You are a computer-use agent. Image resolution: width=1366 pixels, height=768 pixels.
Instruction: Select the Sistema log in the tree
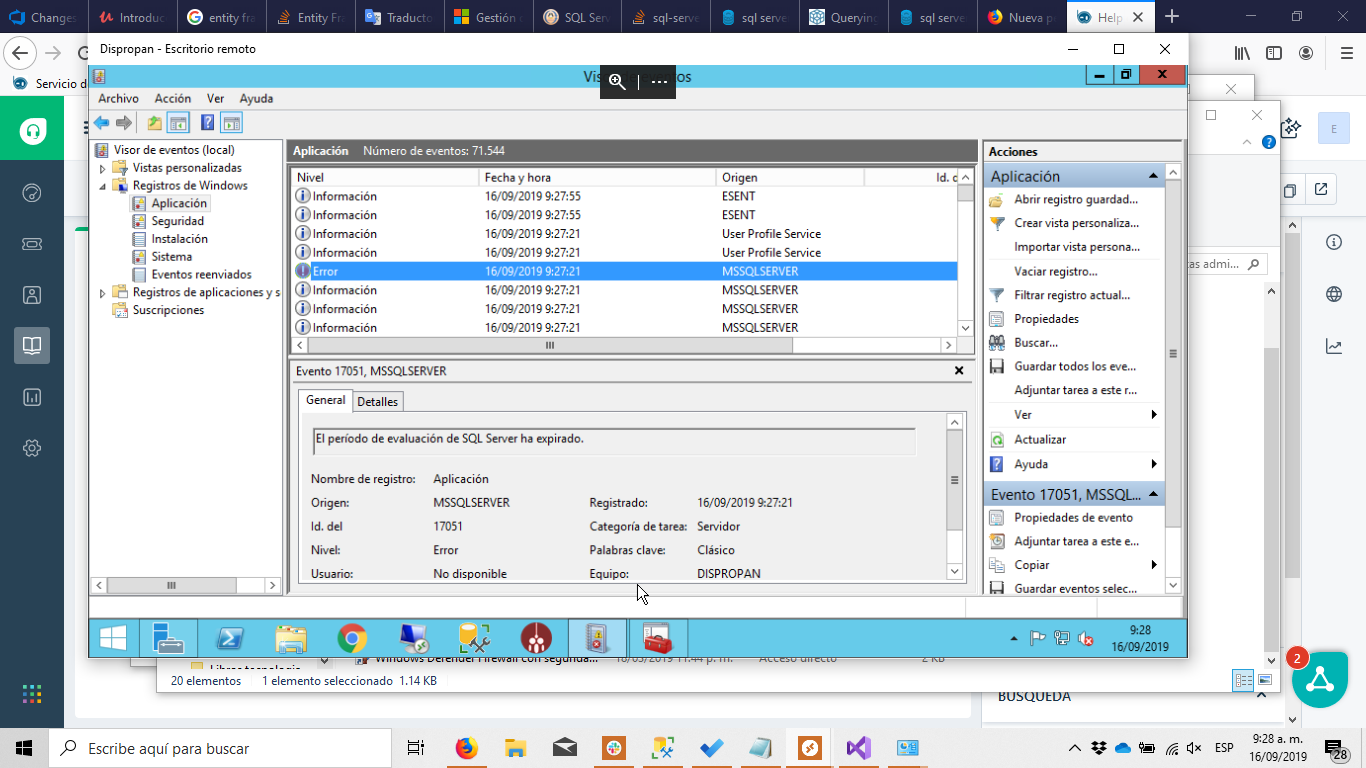[171, 257]
